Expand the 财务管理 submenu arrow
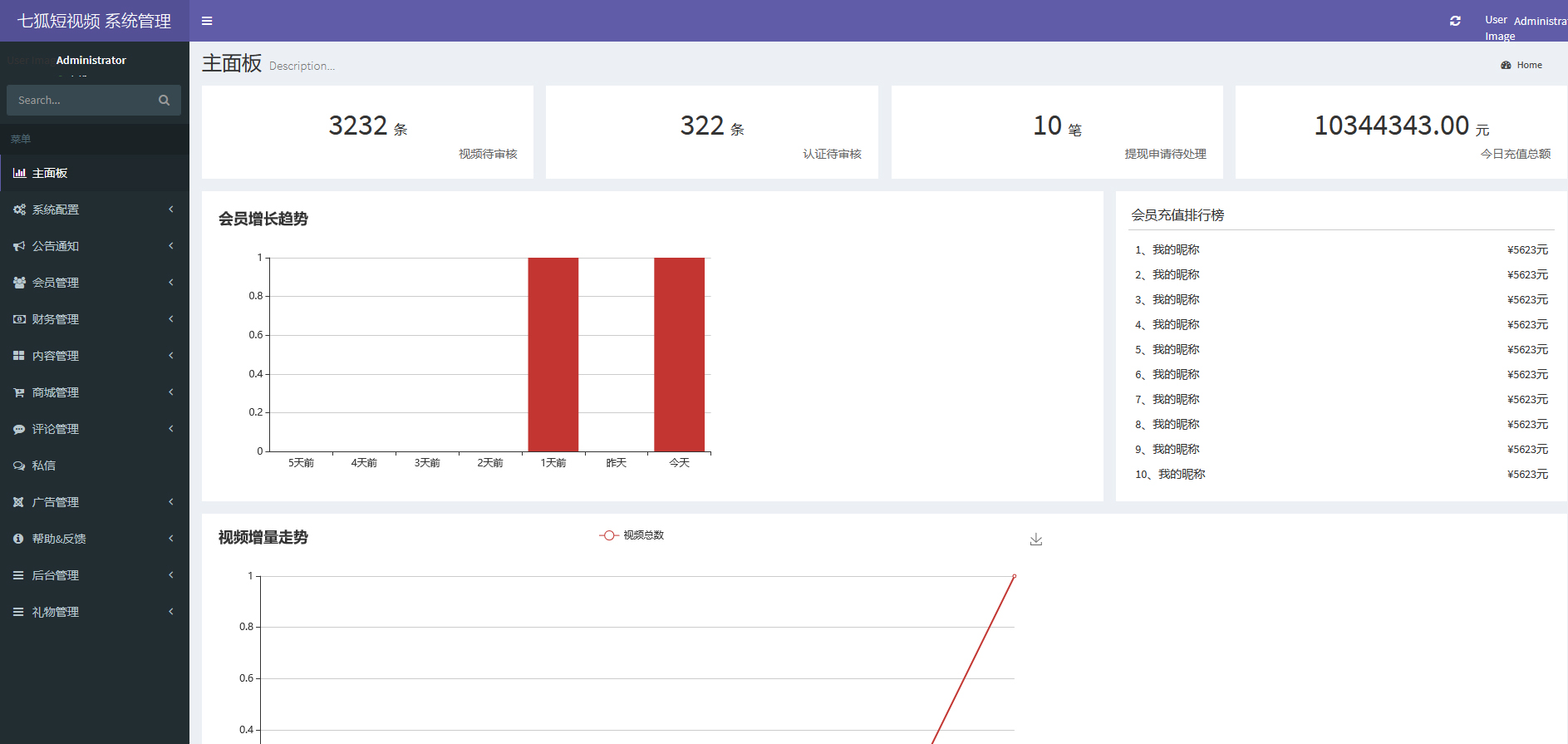Viewport: 1568px width, 744px height. 171,319
